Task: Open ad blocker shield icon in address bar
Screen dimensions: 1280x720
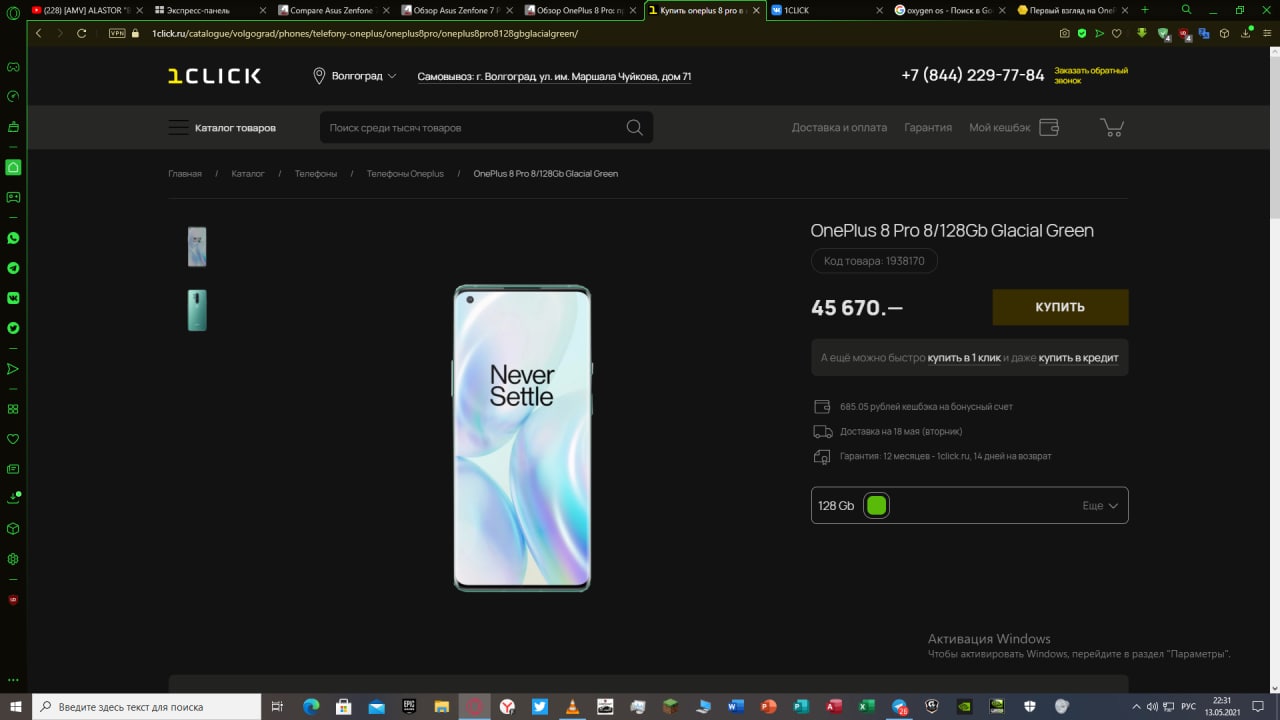Action: pos(1082,33)
